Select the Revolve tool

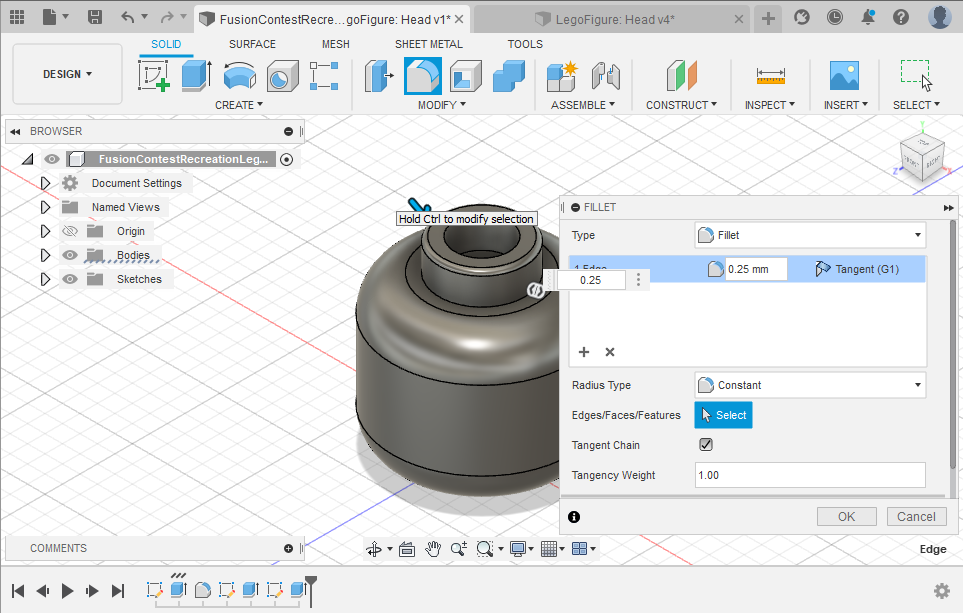tap(240, 76)
